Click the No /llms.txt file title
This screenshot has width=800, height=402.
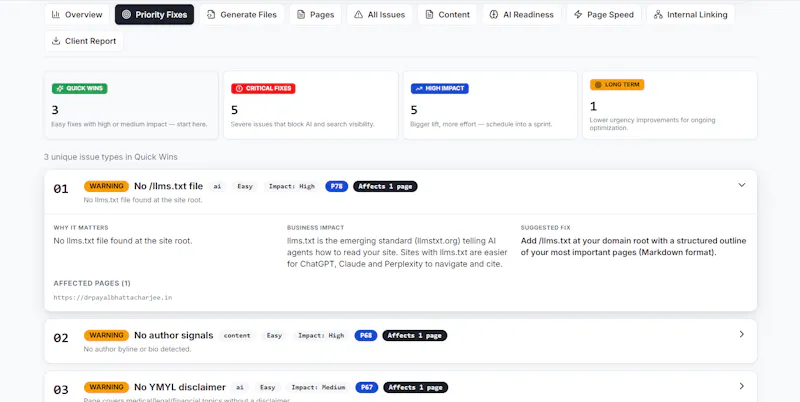tap(168, 186)
